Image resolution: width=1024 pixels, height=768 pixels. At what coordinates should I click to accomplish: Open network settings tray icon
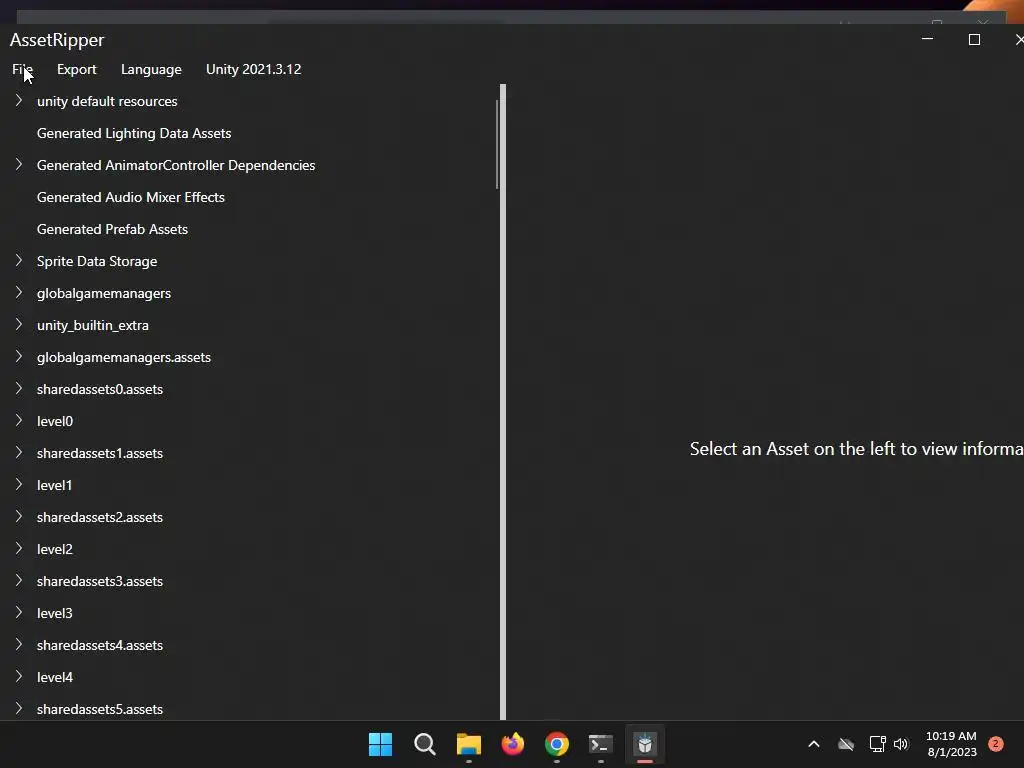coord(877,744)
